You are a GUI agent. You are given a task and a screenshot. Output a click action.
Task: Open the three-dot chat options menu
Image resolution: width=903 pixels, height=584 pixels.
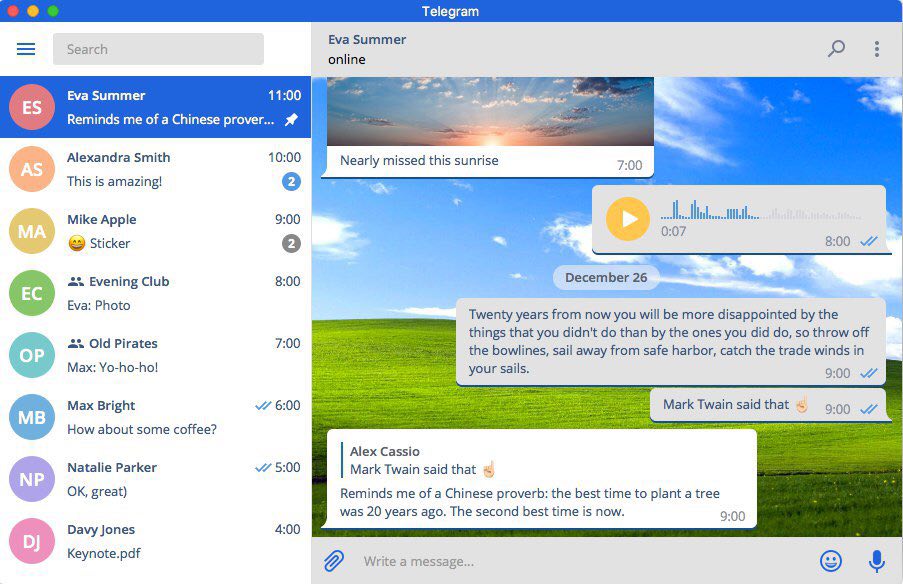(x=877, y=49)
